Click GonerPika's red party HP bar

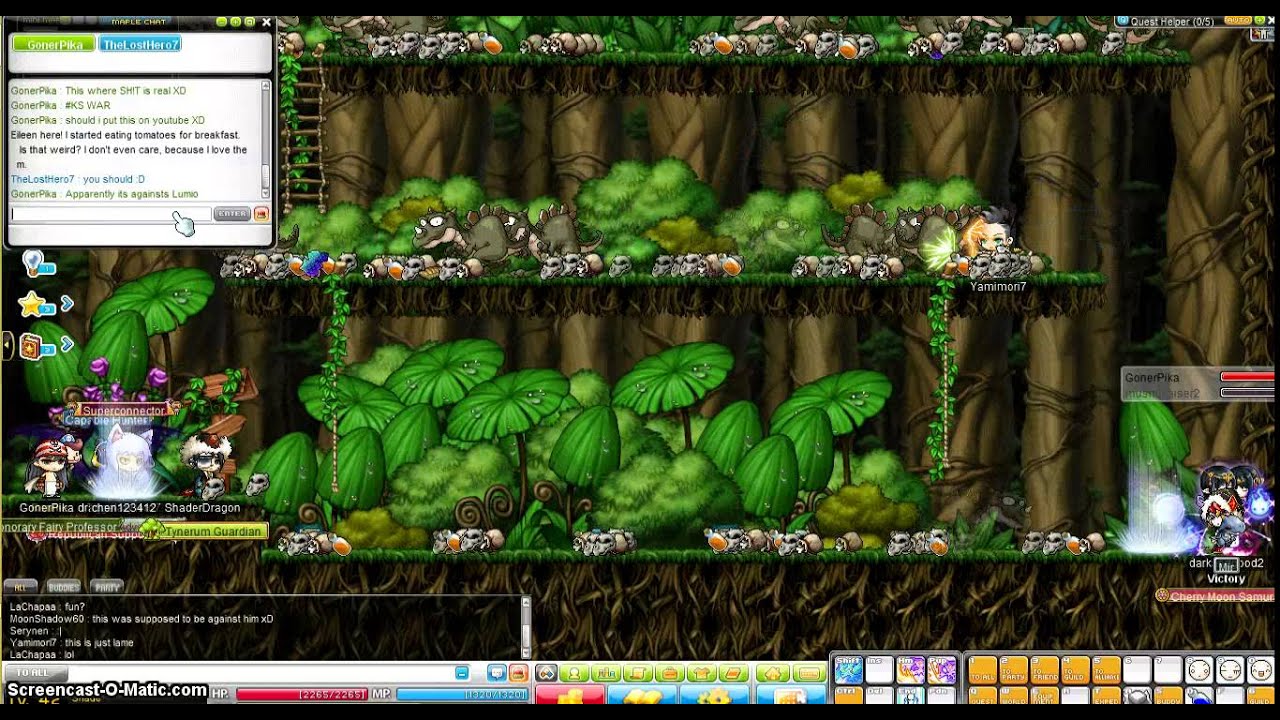tap(1247, 377)
